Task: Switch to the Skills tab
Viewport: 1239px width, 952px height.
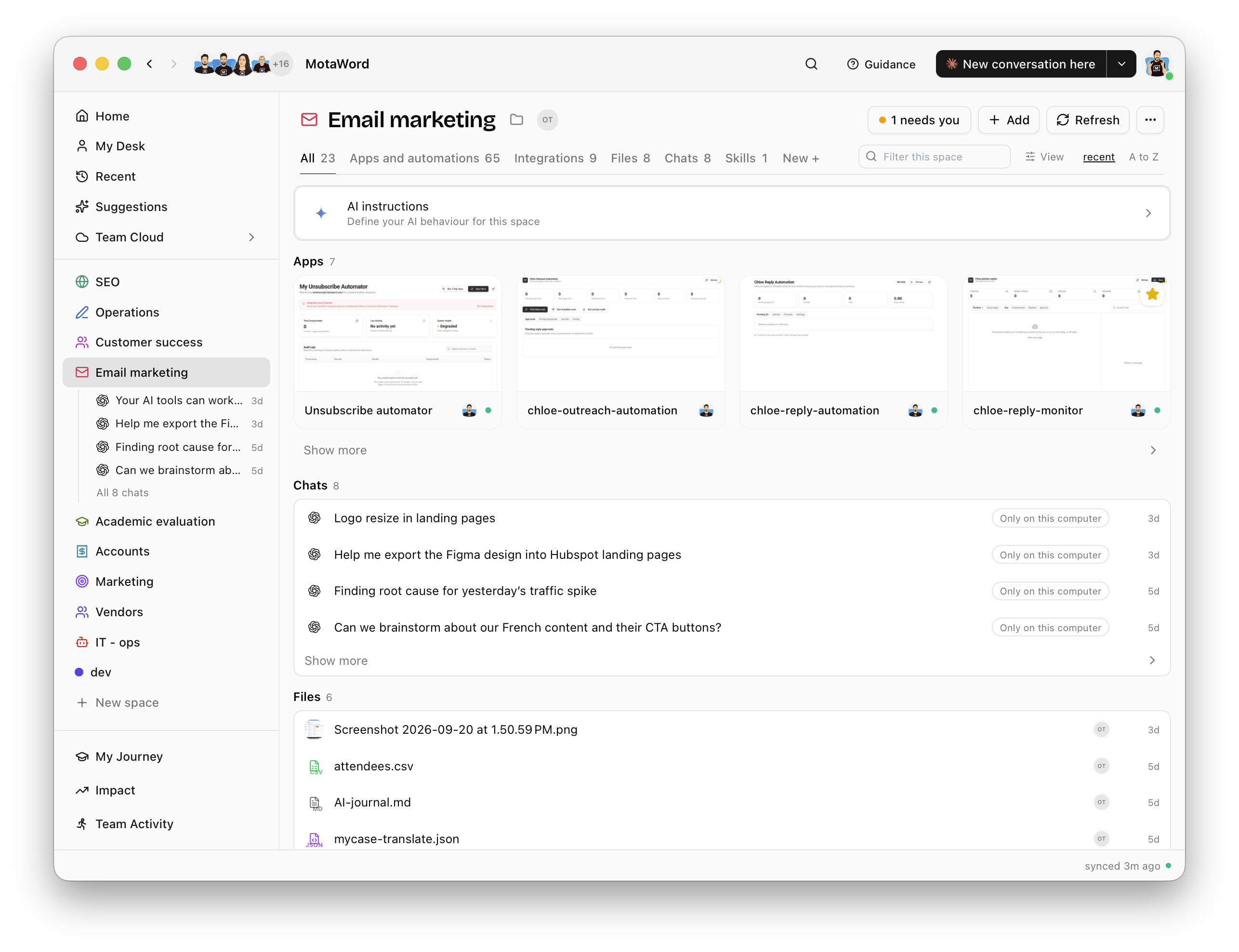Action: (x=746, y=158)
